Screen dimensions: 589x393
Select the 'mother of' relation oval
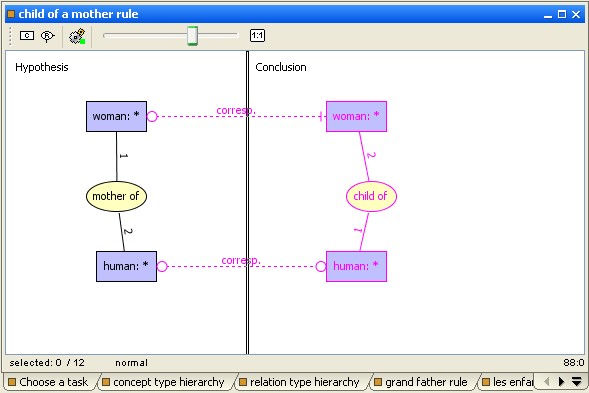pyautogui.click(x=116, y=196)
